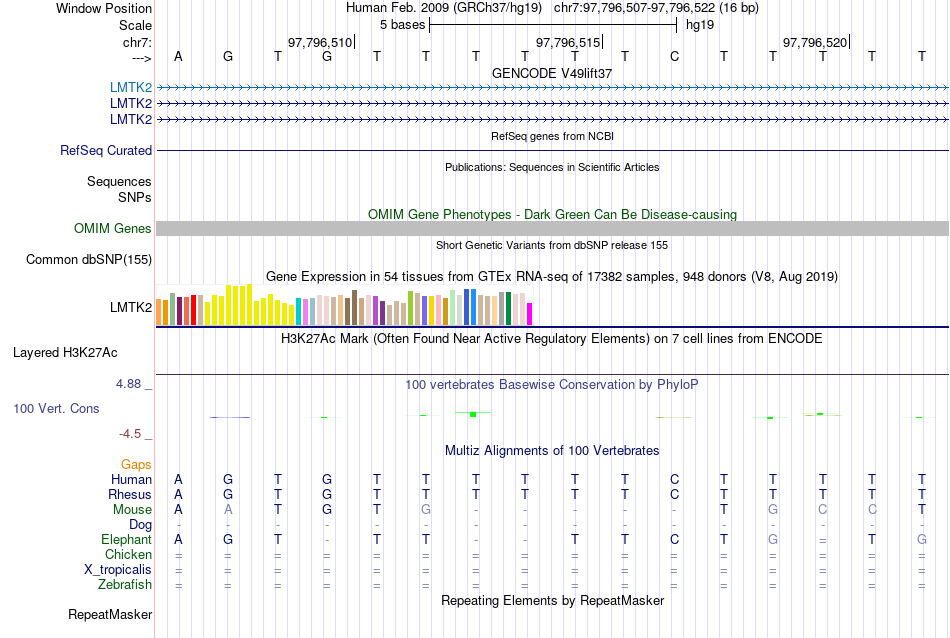Image resolution: width=950 pixels, height=638 pixels.
Task: Click the tallest green PhyloP conservation bar
Action: click(473, 414)
